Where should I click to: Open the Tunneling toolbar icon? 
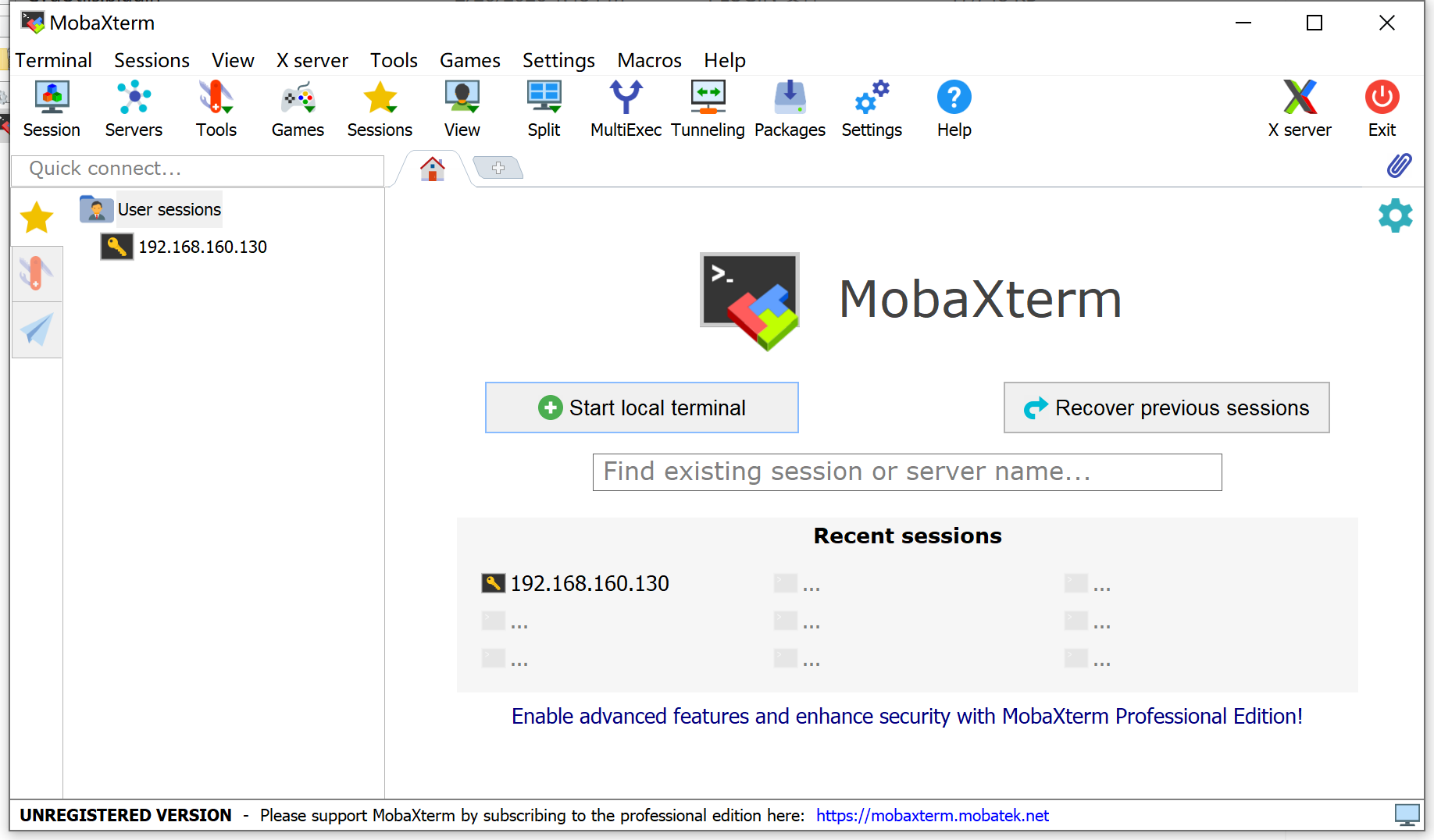click(x=708, y=109)
